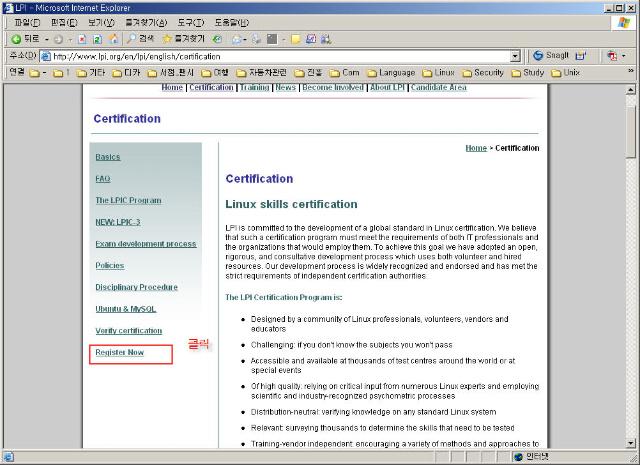Open the address bar dropdown arrow

click(515, 56)
